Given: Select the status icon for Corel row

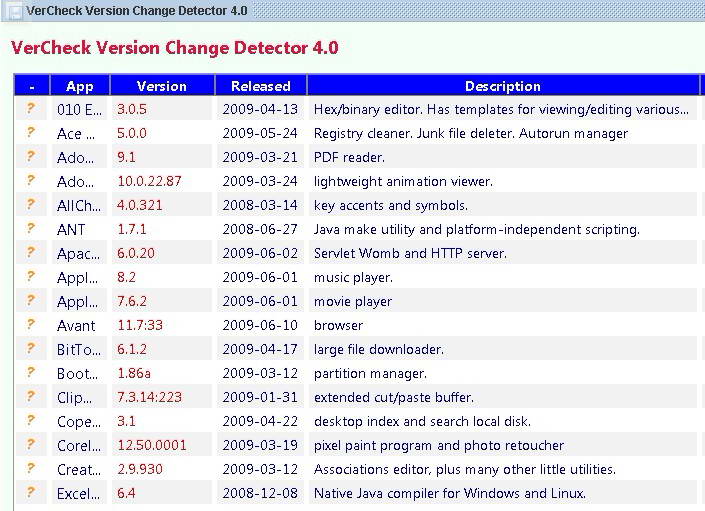Looking at the screenshot, I should tap(31, 445).
